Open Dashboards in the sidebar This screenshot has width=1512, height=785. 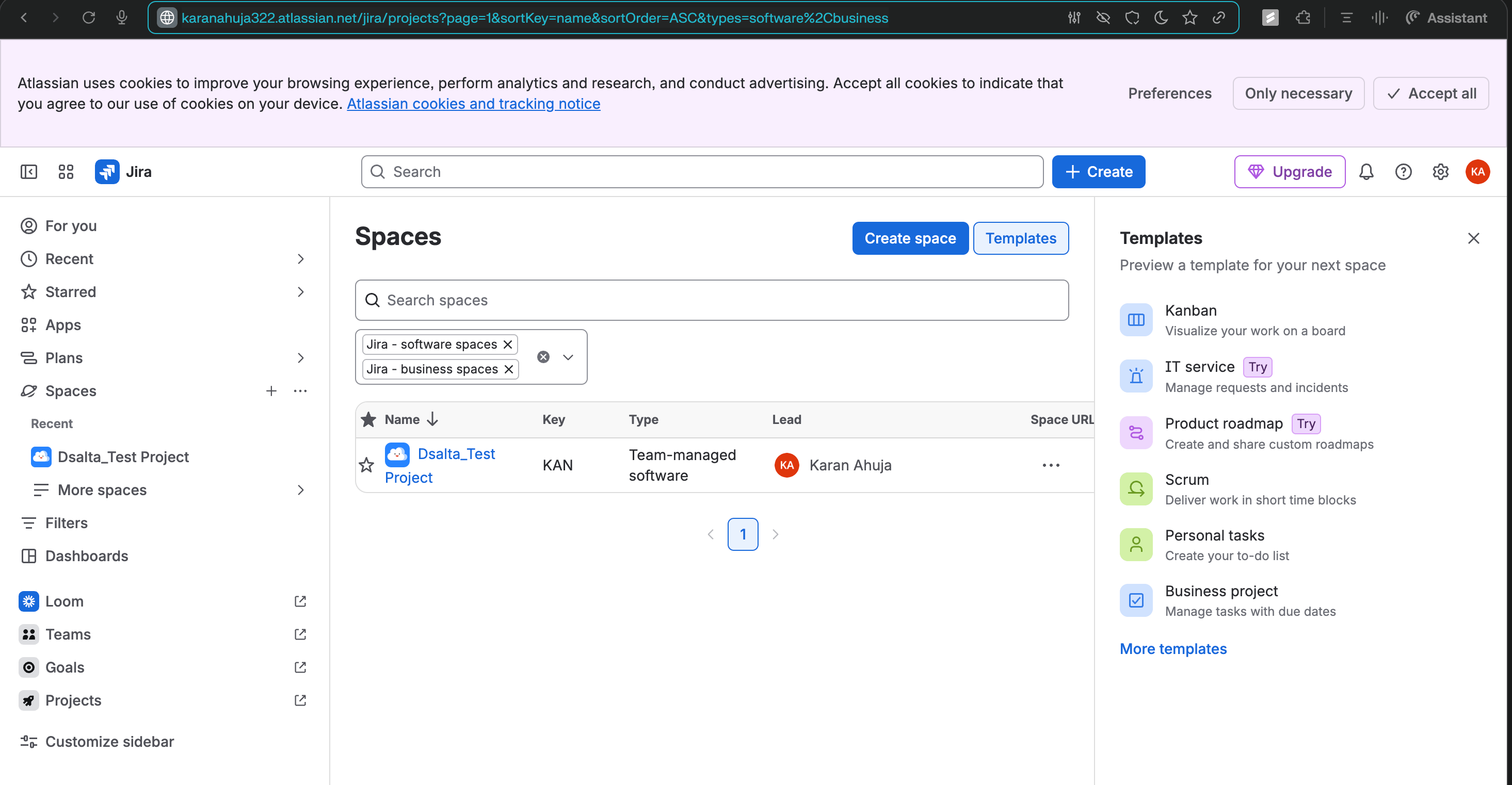click(x=164, y=555)
